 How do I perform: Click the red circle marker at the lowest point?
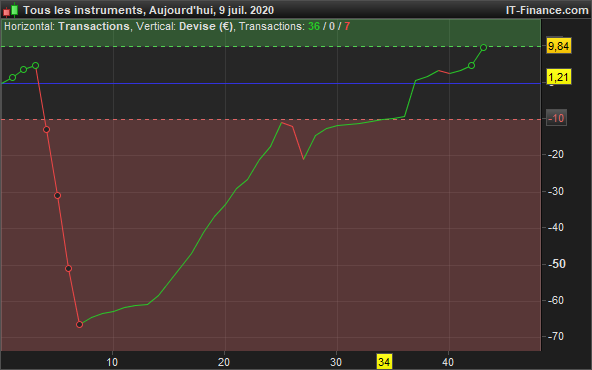[79, 324]
